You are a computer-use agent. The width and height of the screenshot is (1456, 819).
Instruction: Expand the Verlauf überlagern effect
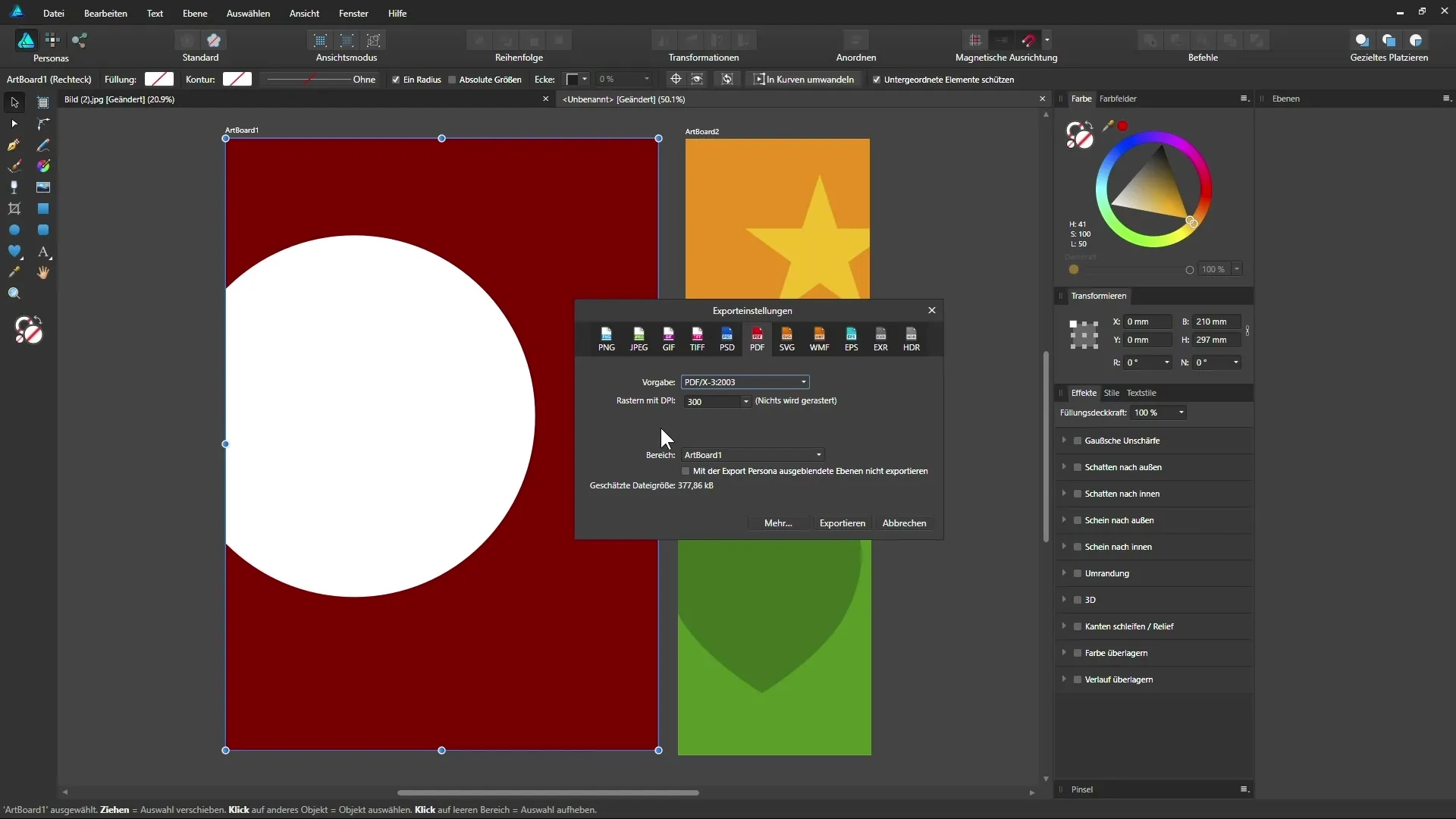point(1064,679)
